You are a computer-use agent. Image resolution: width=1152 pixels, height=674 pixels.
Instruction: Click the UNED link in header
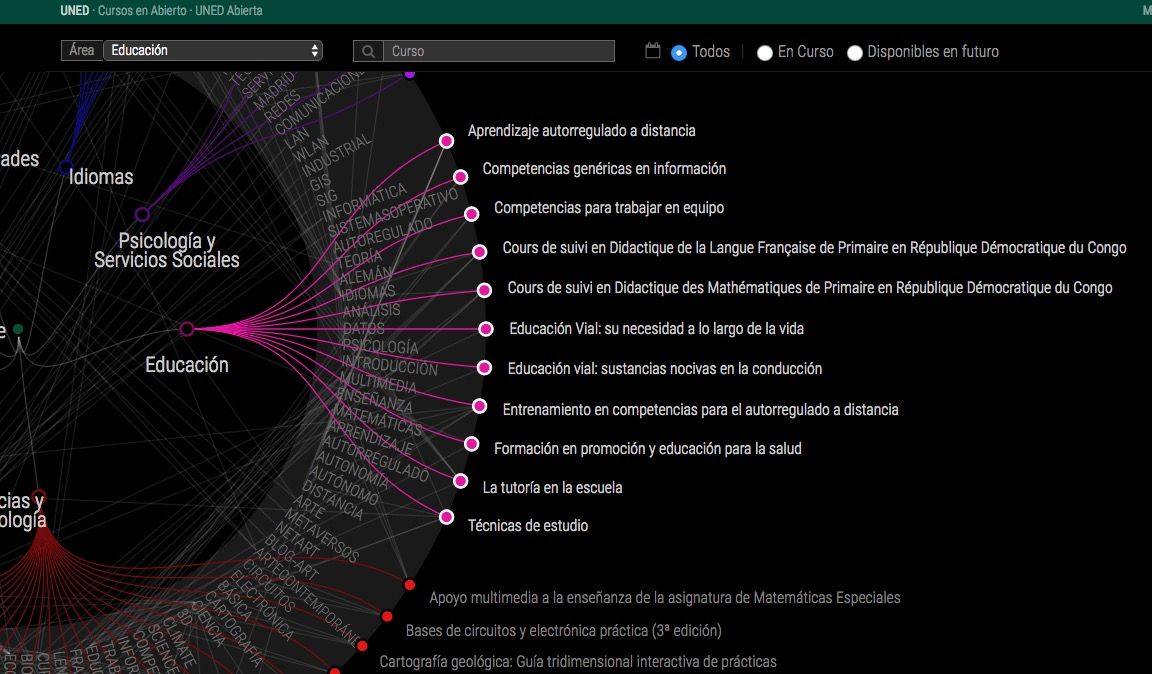75,10
